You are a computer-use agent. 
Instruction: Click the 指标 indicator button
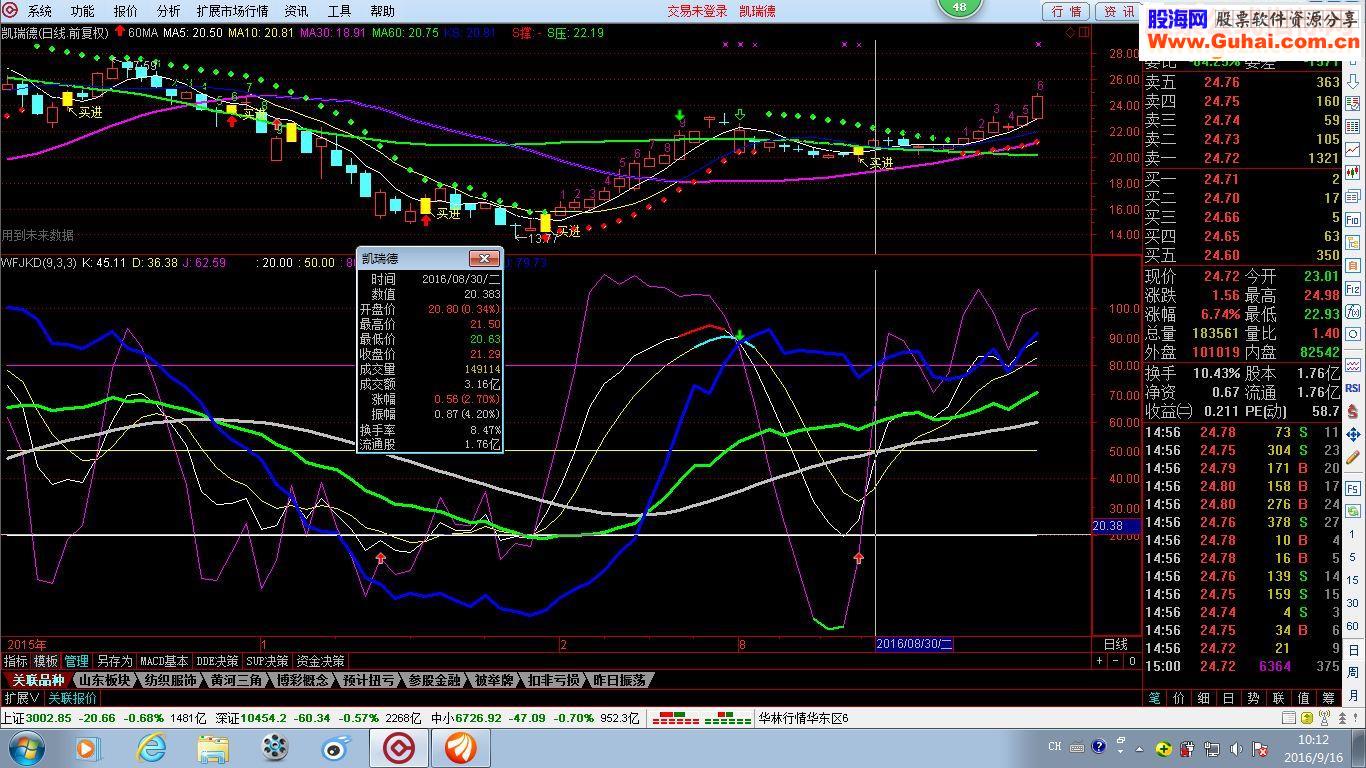pyautogui.click(x=15, y=661)
